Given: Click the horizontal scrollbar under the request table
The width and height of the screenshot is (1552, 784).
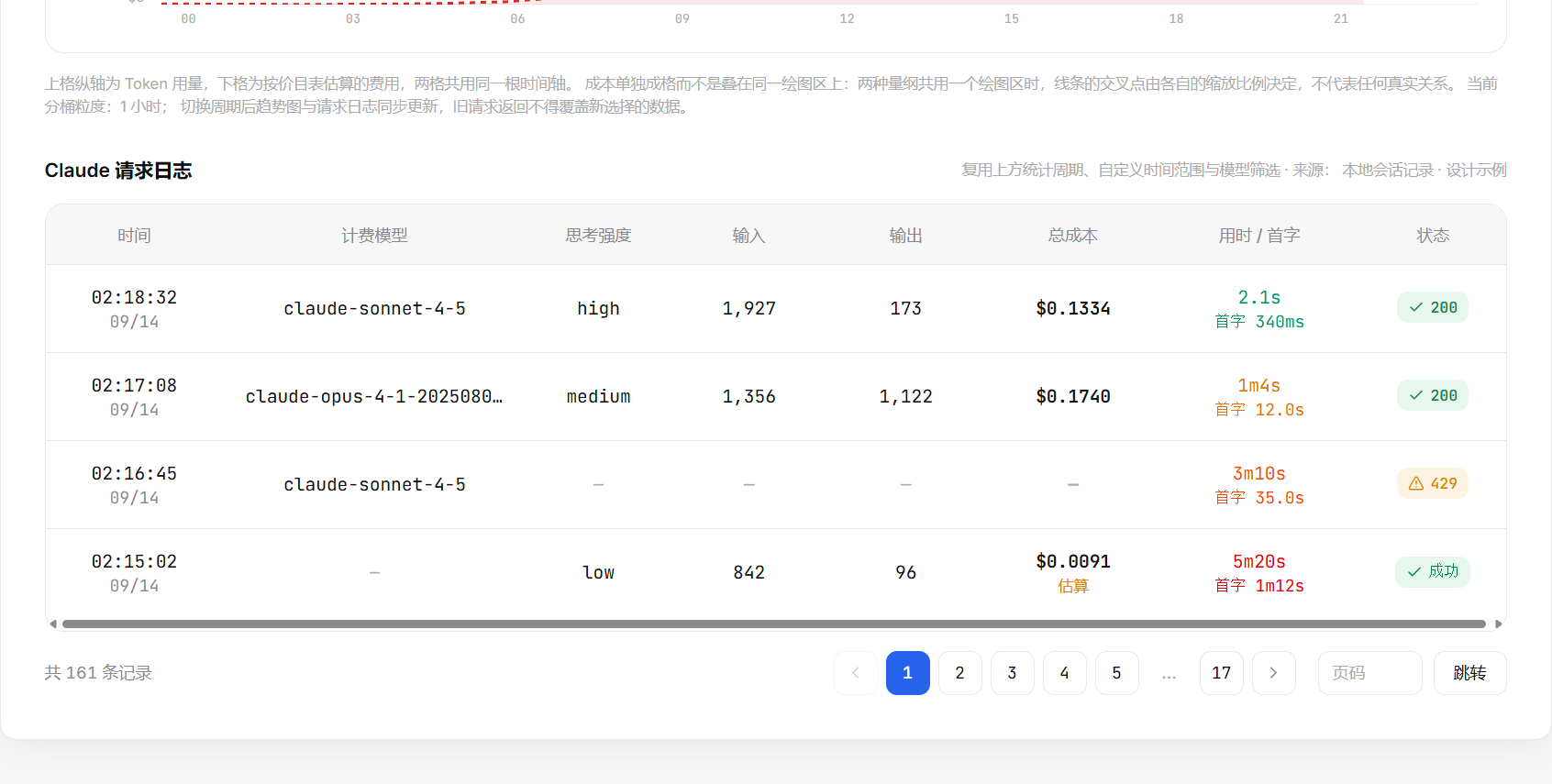Looking at the screenshot, I should pyautogui.click(x=774, y=624).
